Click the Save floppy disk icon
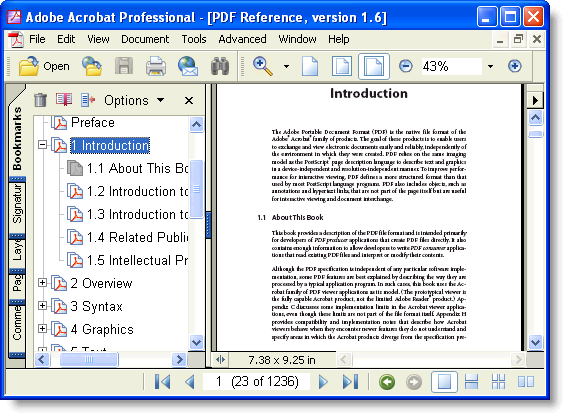Screen dimensions: 566x416 [x=124, y=66]
